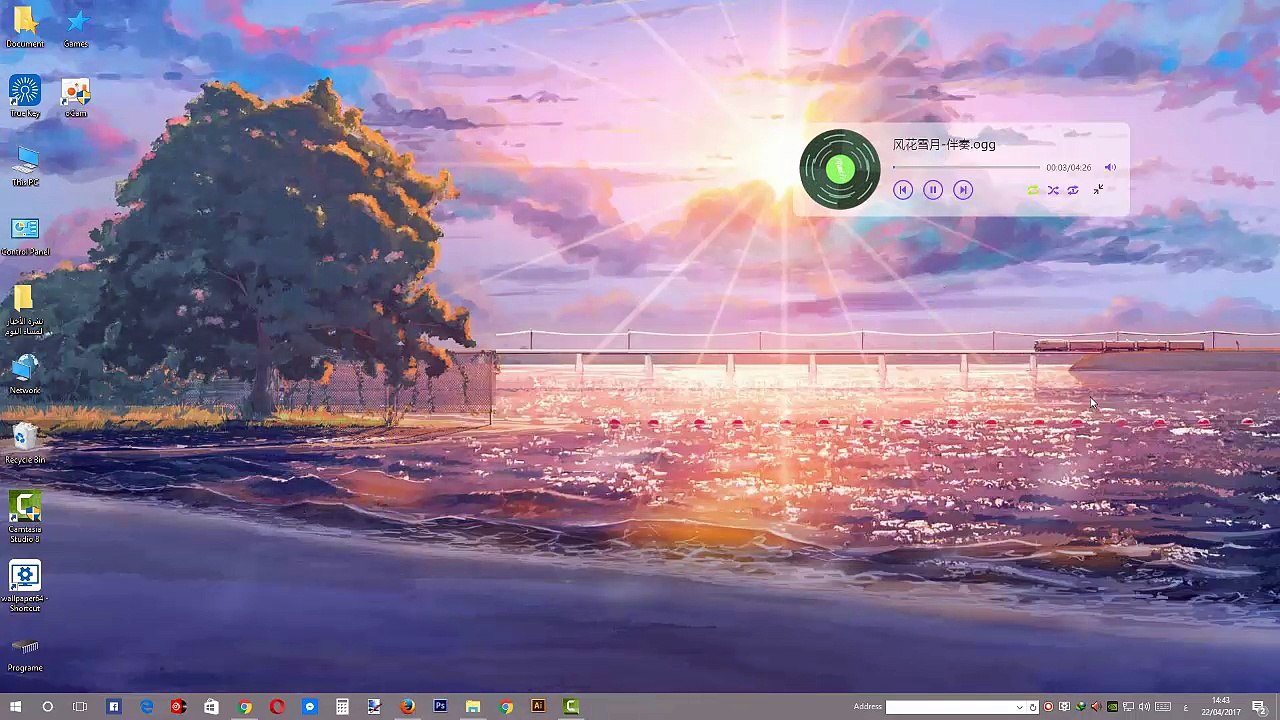Open Adobe Illustrator from taskbar

tap(538, 707)
